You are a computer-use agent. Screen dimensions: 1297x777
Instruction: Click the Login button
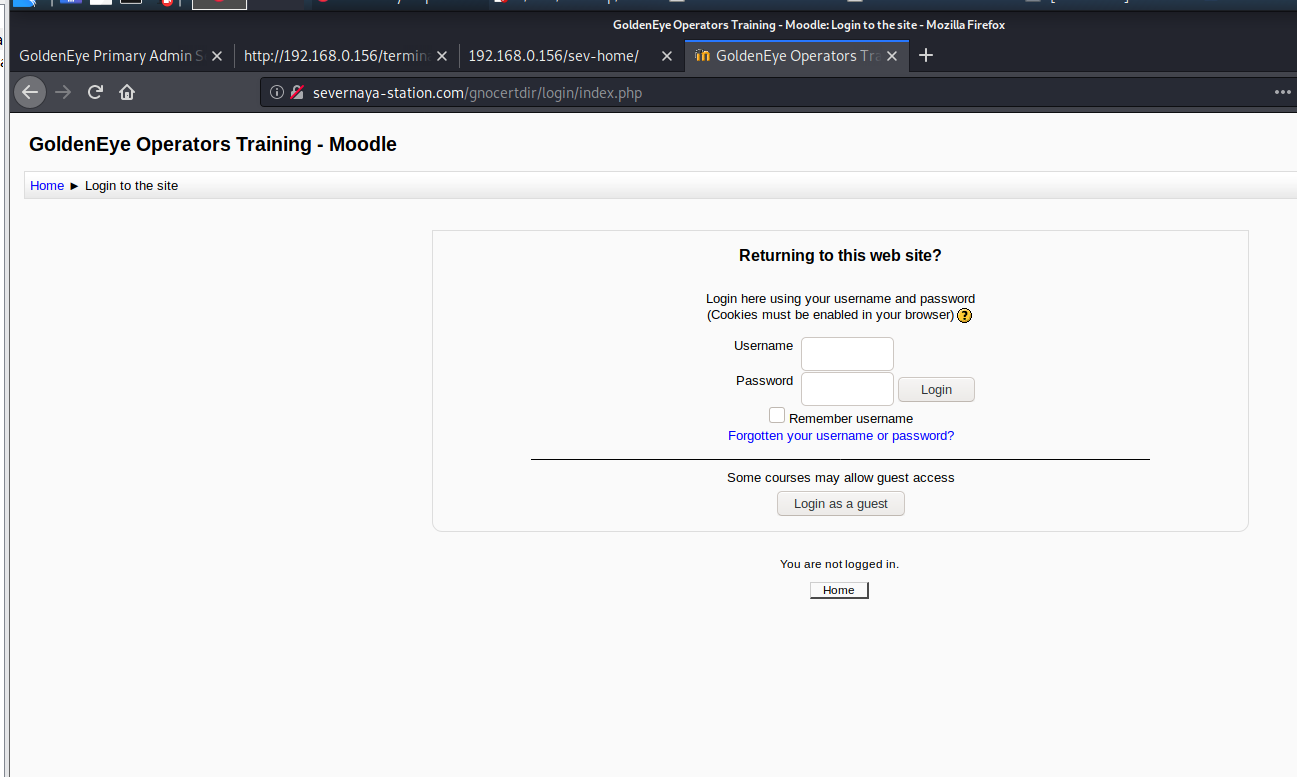pos(936,390)
